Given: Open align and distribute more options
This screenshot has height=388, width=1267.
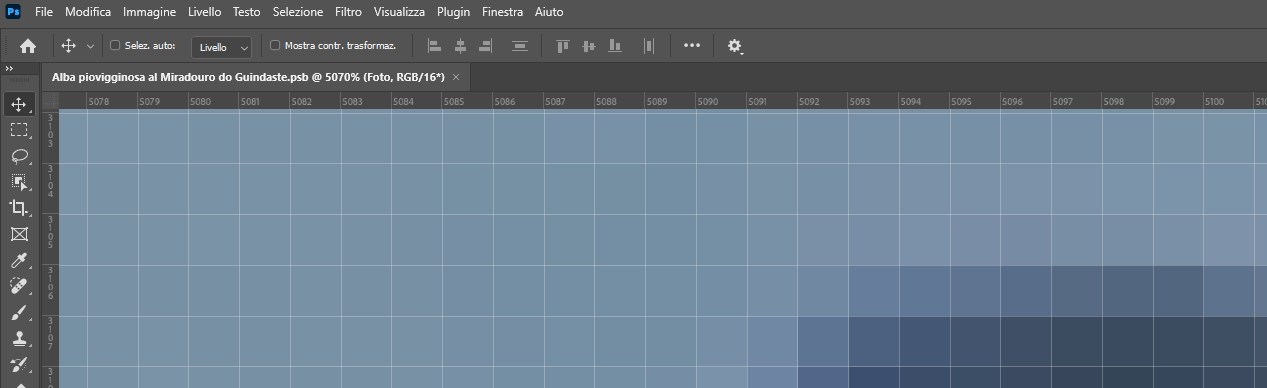Looking at the screenshot, I should click(692, 46).
